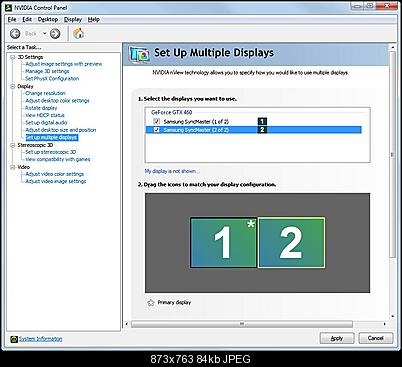Open Adjust desktop size and position
Viewport: 402px width, 367px height.
(61, 130)
